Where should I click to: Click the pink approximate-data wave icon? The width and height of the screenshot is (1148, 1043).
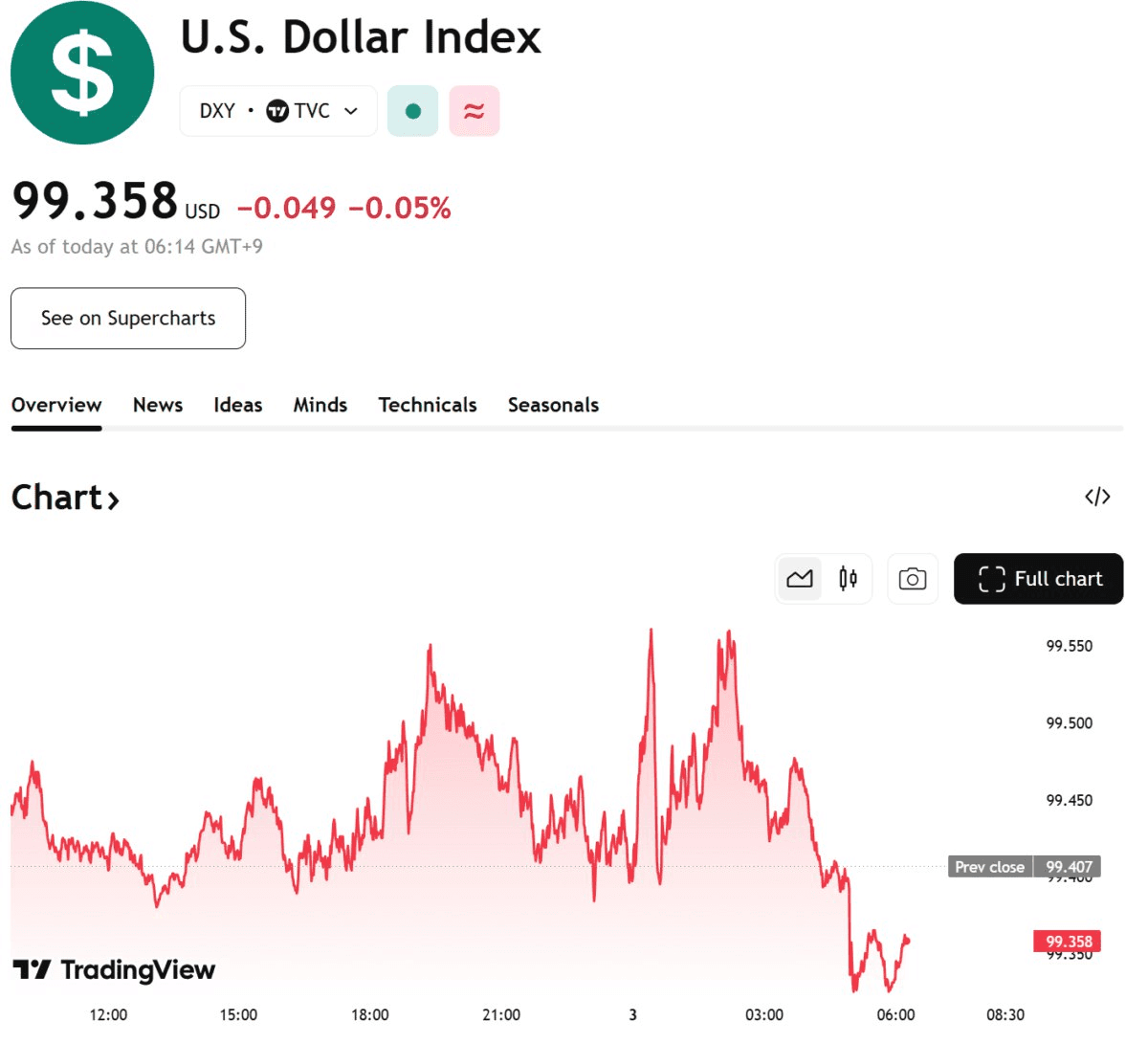point(474,111)
